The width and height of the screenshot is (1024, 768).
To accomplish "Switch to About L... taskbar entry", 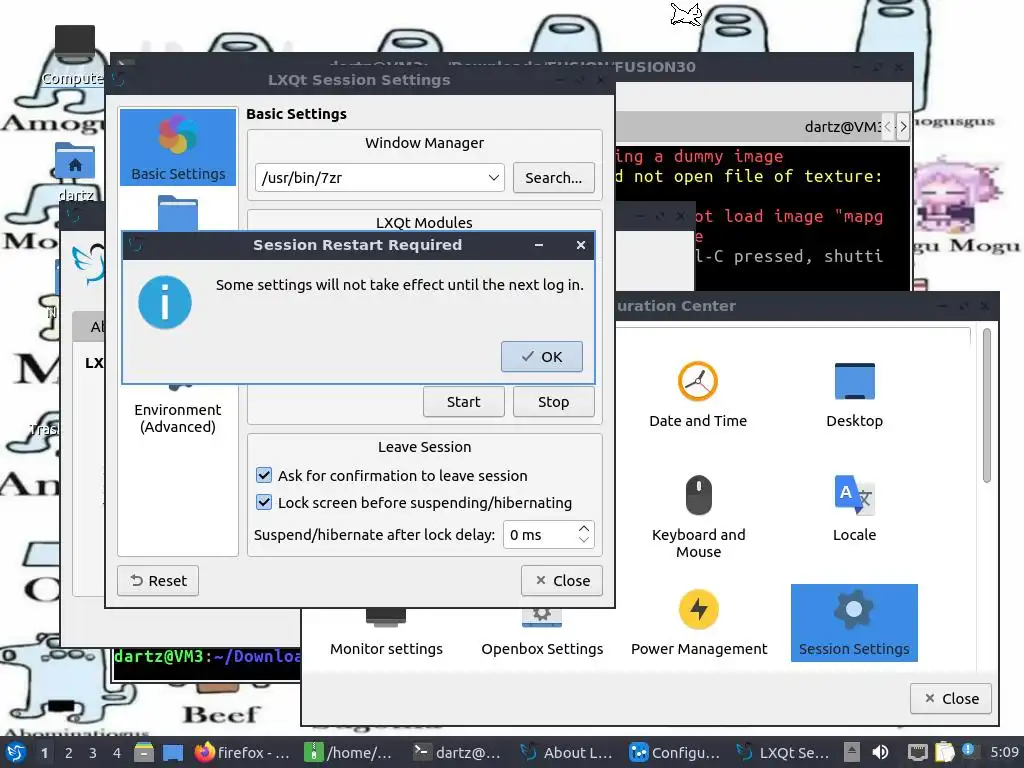I will pyautogui.click(x=567, y=753).
